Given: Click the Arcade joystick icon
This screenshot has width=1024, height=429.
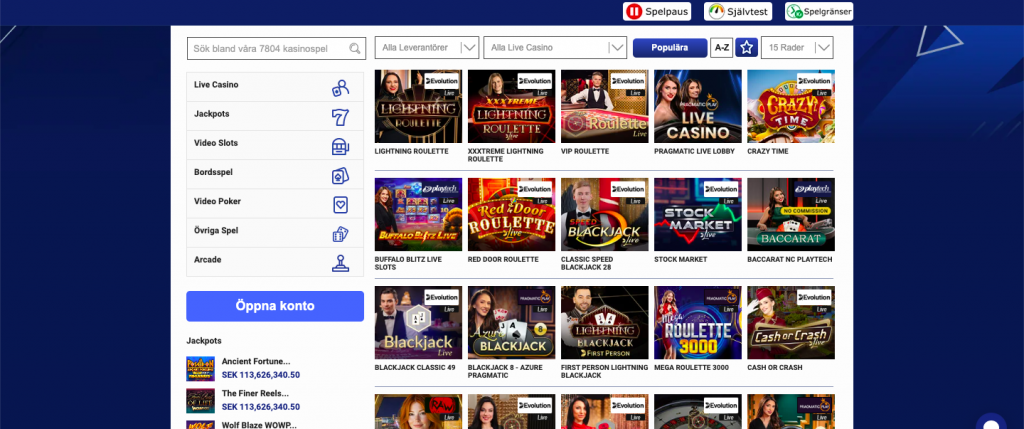Looking at the screenshot, I should pos(340,263).
